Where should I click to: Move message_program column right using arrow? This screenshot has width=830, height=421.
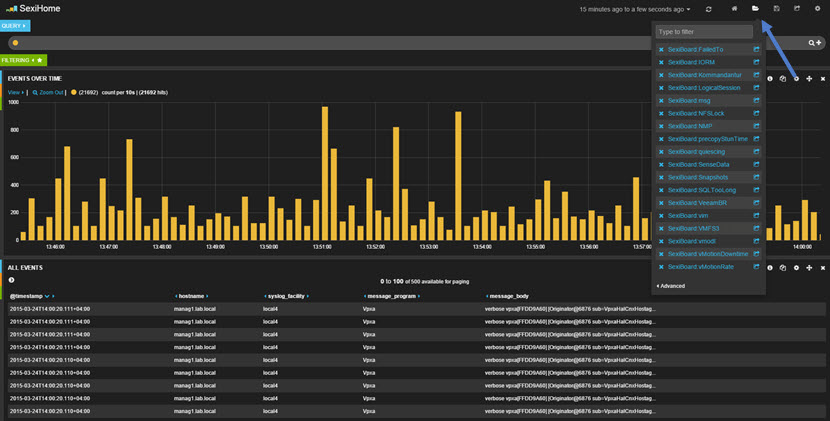pyautogui.click(x=419, y=297)
